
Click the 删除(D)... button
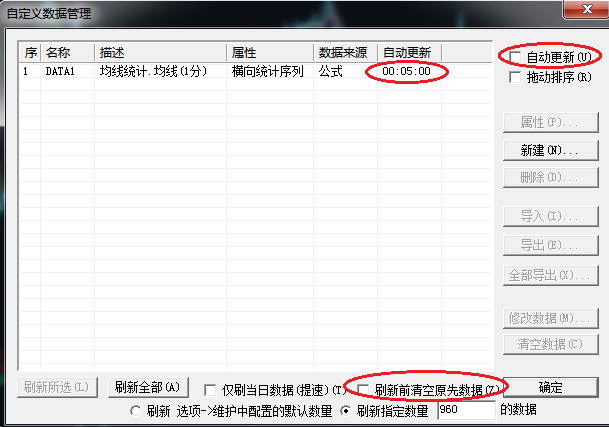[x=550, y=178]
